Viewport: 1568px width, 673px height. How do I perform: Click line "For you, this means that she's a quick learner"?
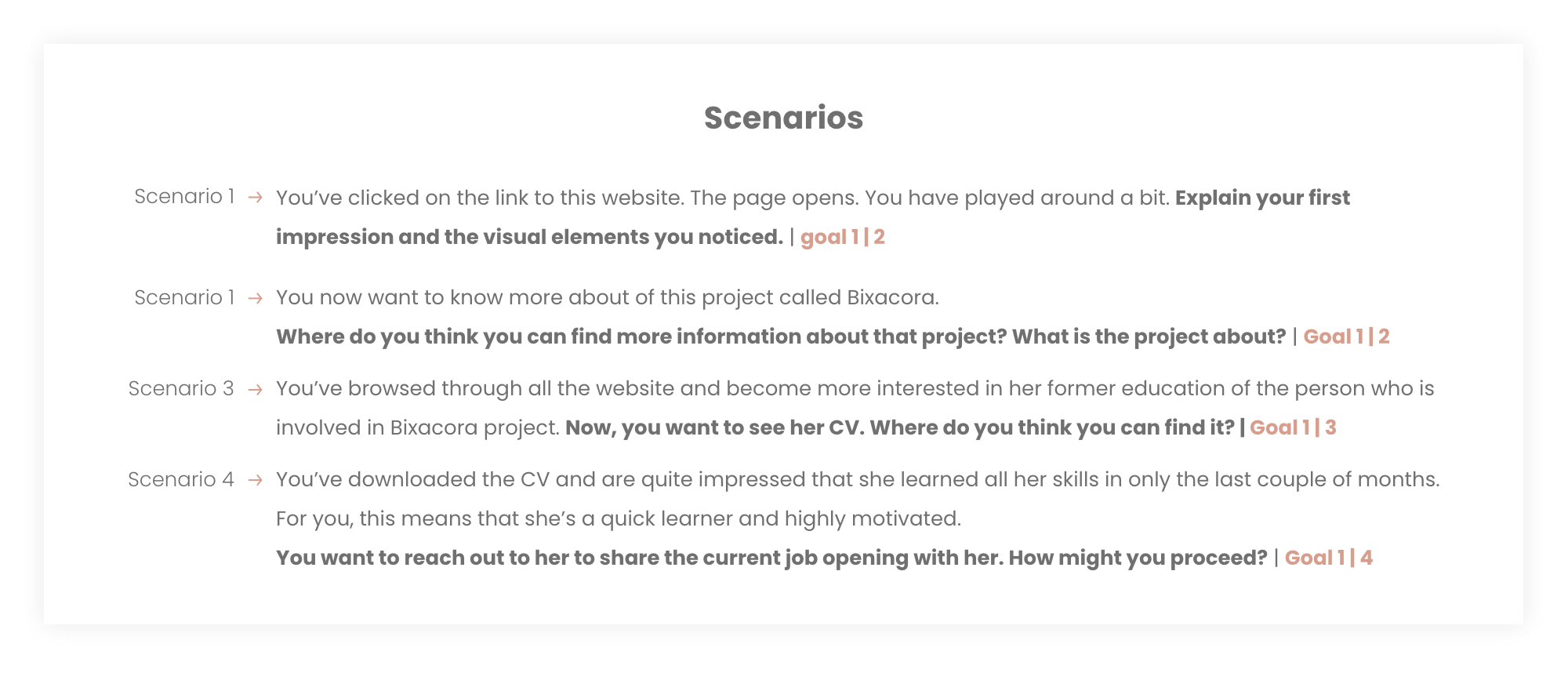pos(618,518)
